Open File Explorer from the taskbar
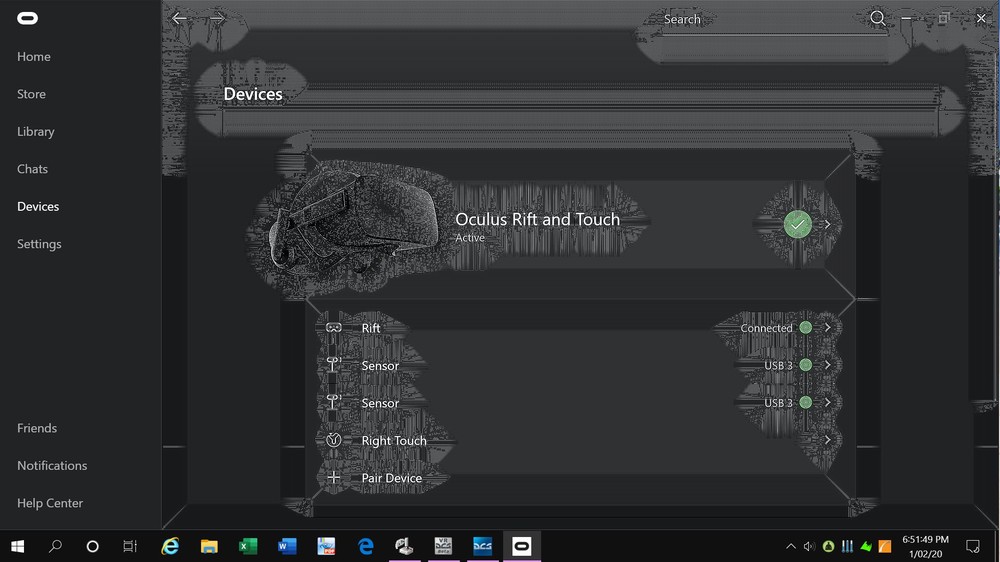1000x562 pixels. (x=209, y=546)
